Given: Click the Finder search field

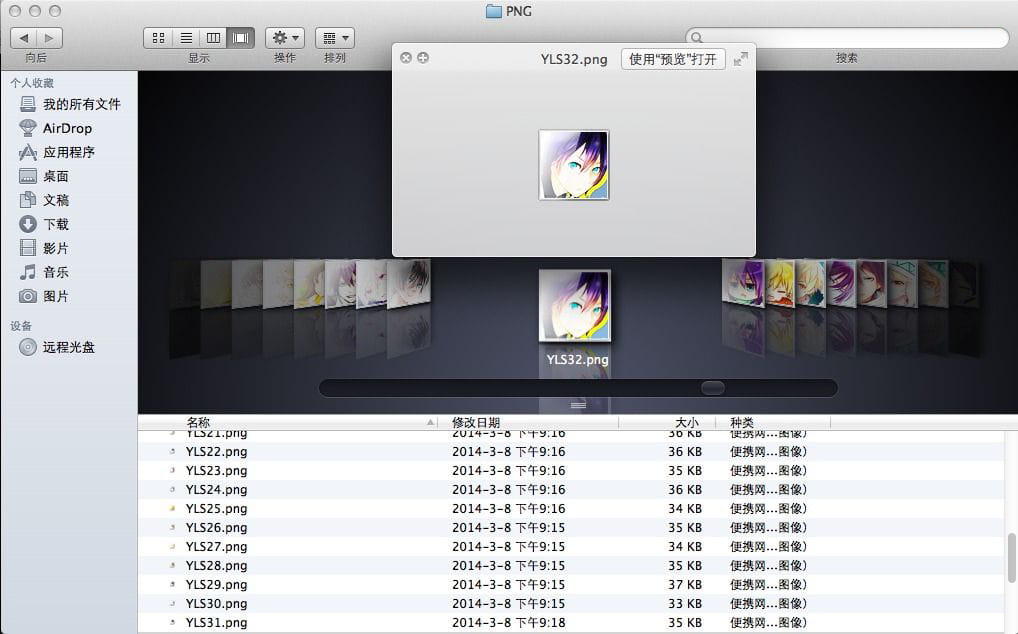Looking at the screenshot, I should (x=847, y=38).
